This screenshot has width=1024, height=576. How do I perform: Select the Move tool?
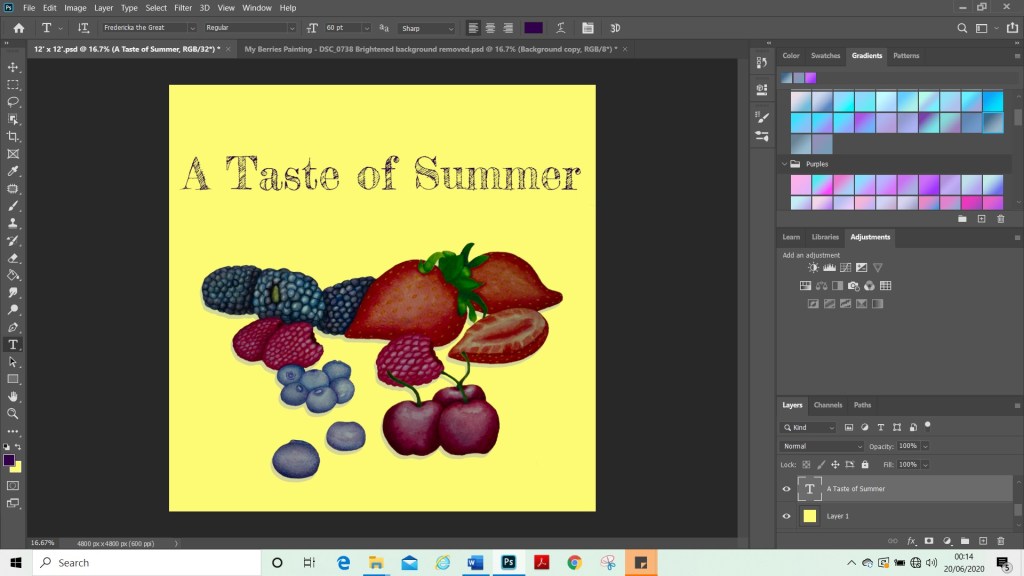(x=13, y=67)
